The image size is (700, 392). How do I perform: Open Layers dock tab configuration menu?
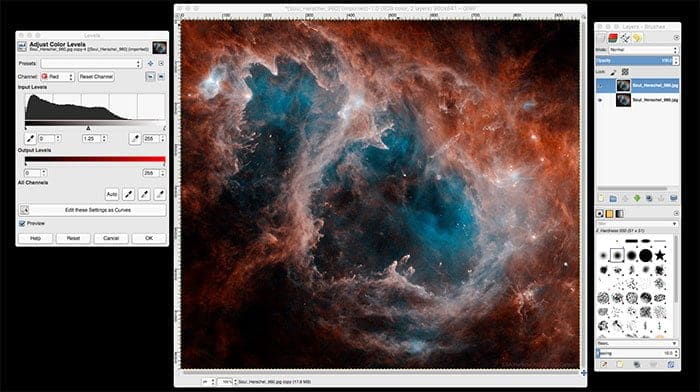(x=676, y=38)
